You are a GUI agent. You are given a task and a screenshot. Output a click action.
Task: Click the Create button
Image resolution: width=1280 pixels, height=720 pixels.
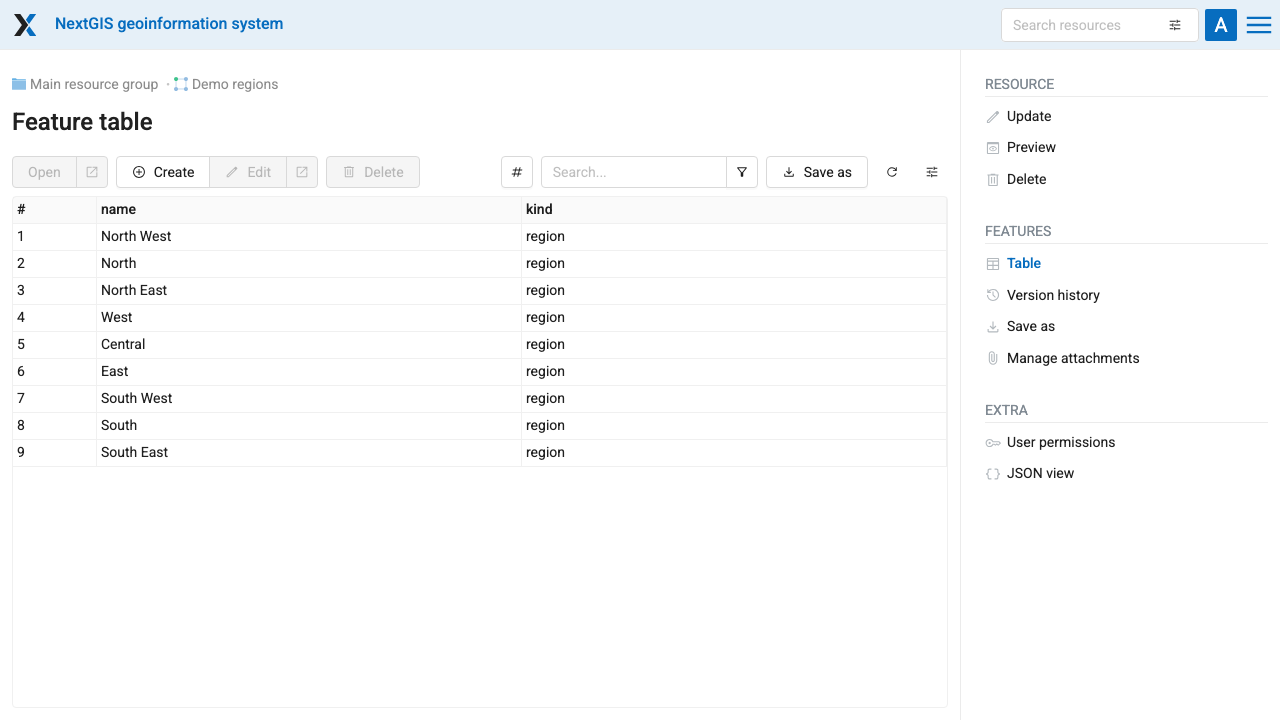163,172
